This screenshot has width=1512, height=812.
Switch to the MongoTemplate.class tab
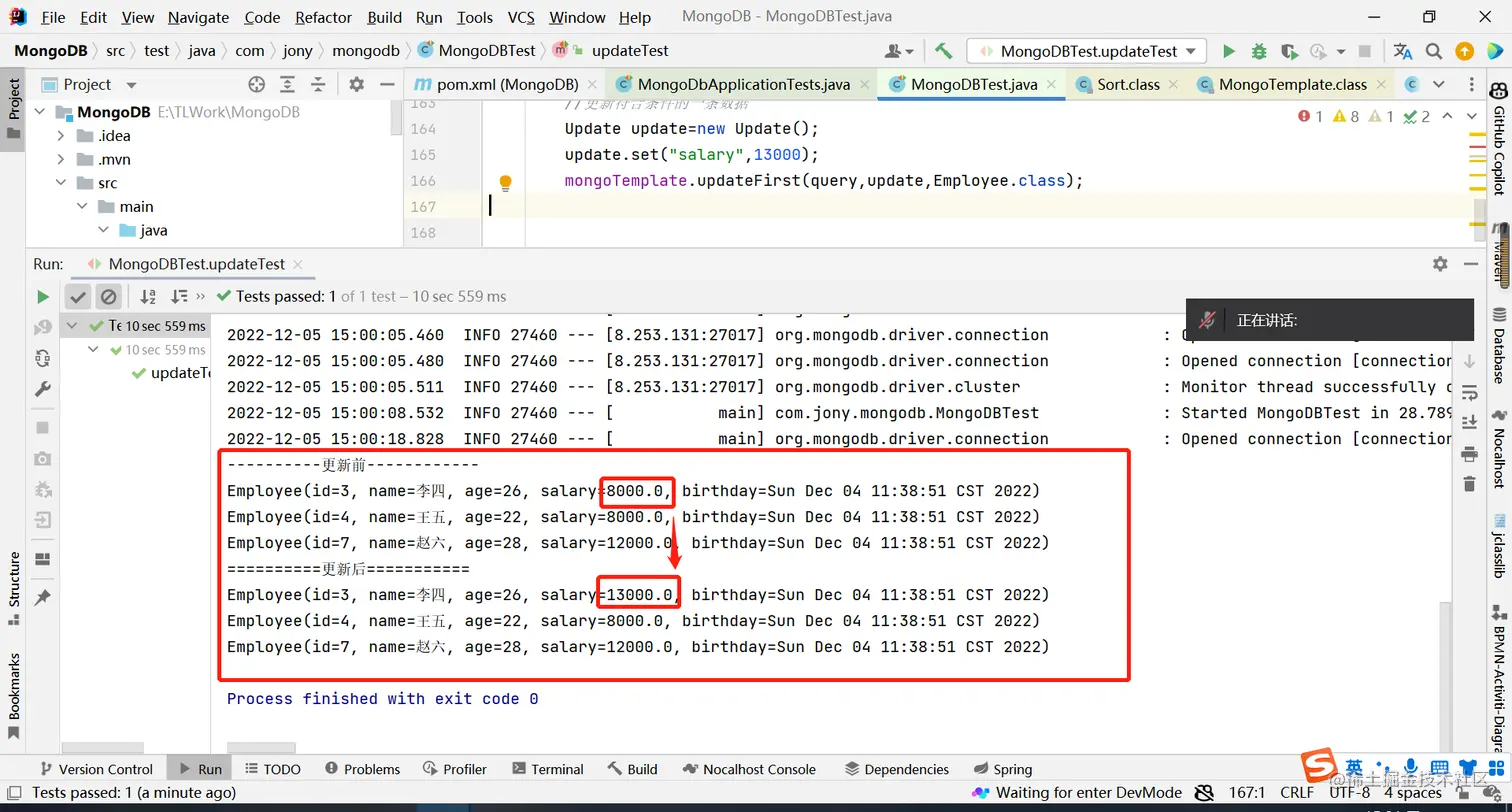1292,84
